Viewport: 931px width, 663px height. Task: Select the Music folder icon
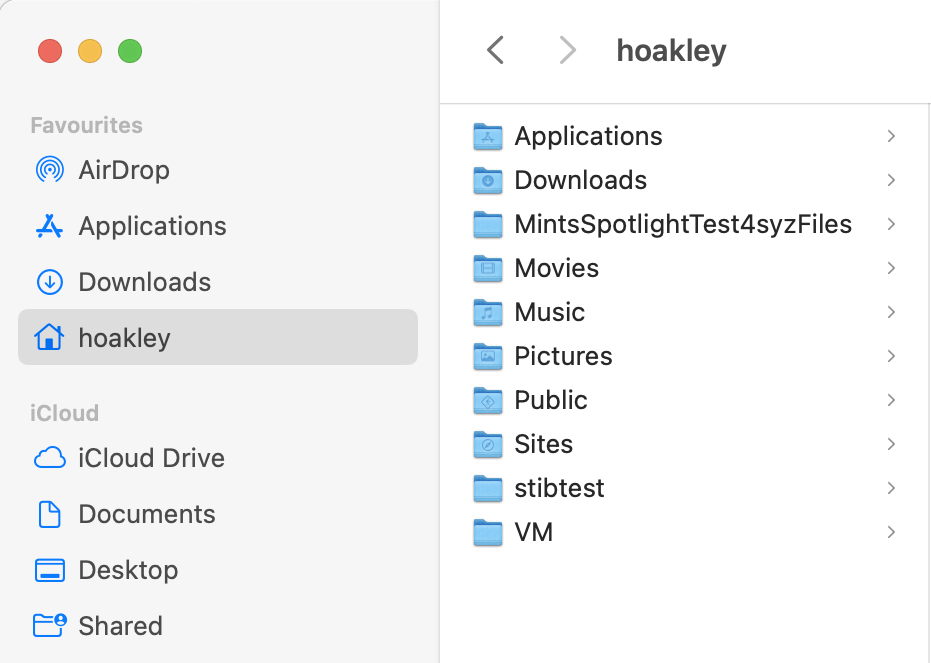click(487, 312)
